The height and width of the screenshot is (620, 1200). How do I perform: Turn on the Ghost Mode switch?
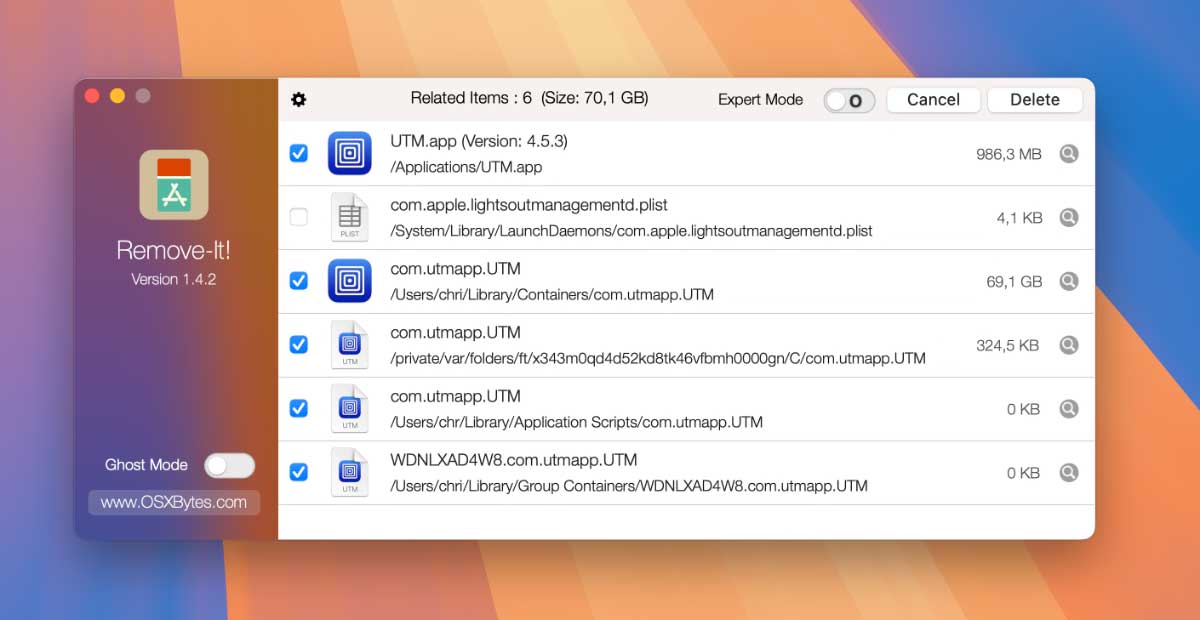pos(229,465)
